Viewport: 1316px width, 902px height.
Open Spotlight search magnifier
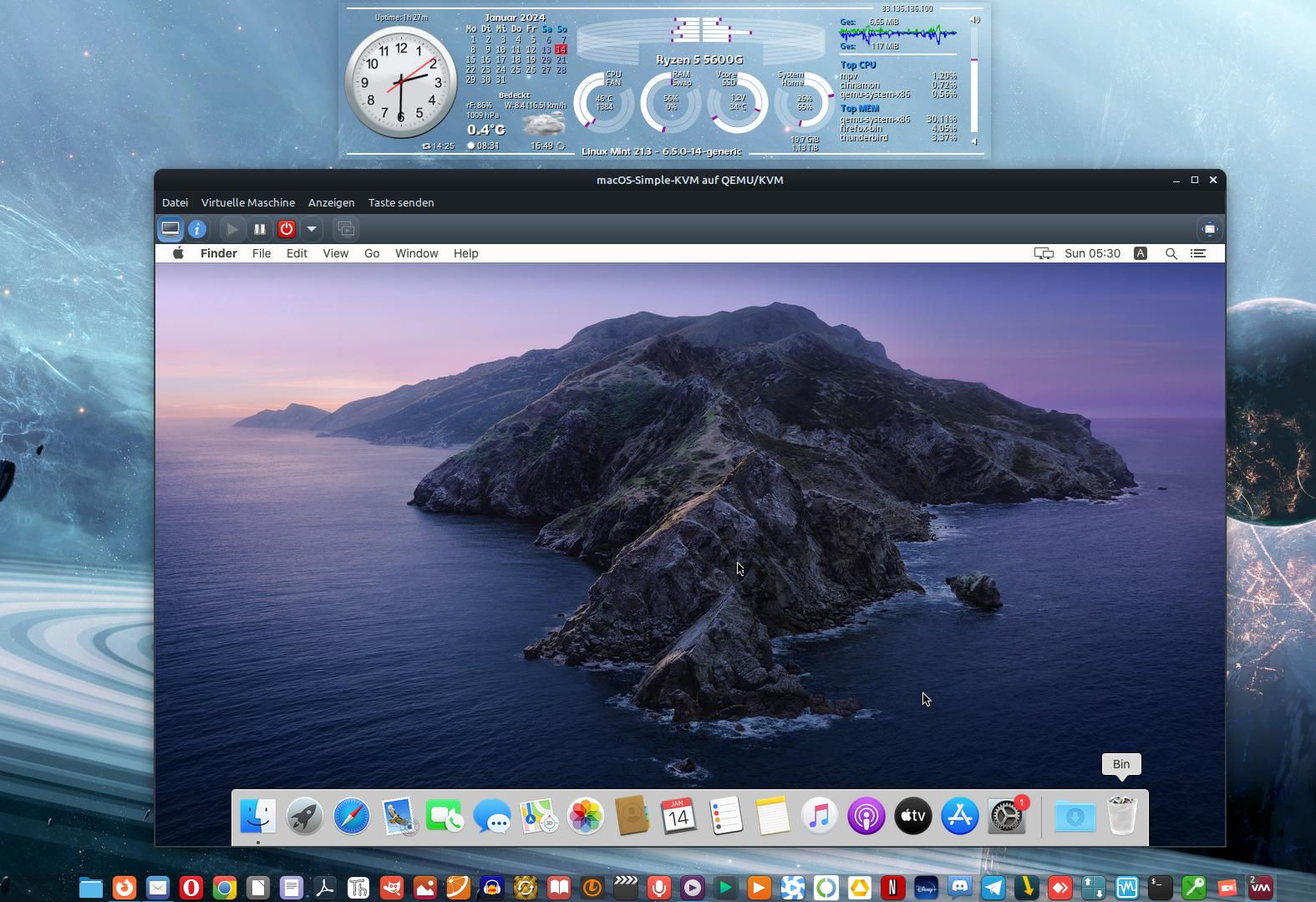(1171, 253)
